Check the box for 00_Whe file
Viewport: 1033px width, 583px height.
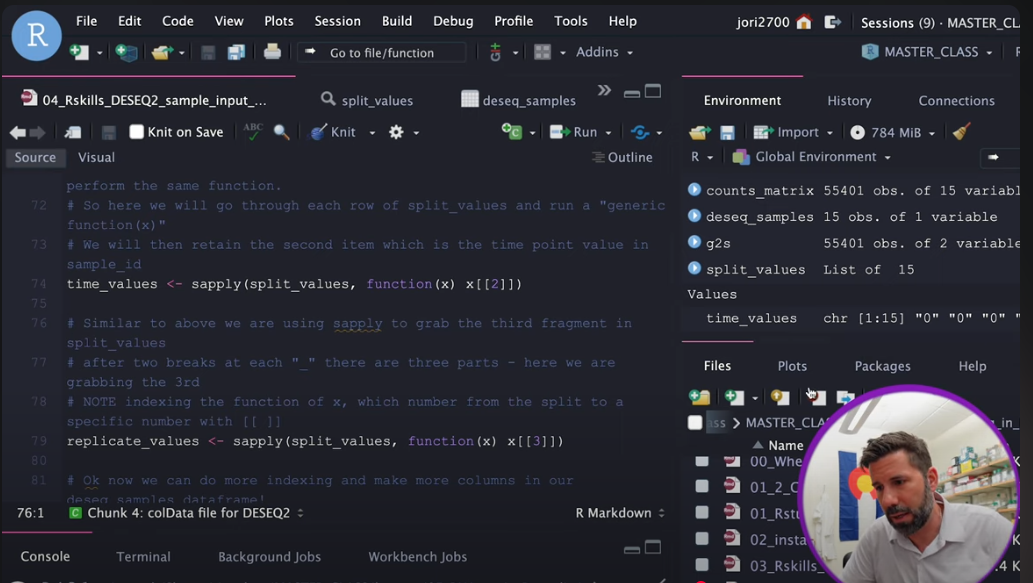(702, 461)
